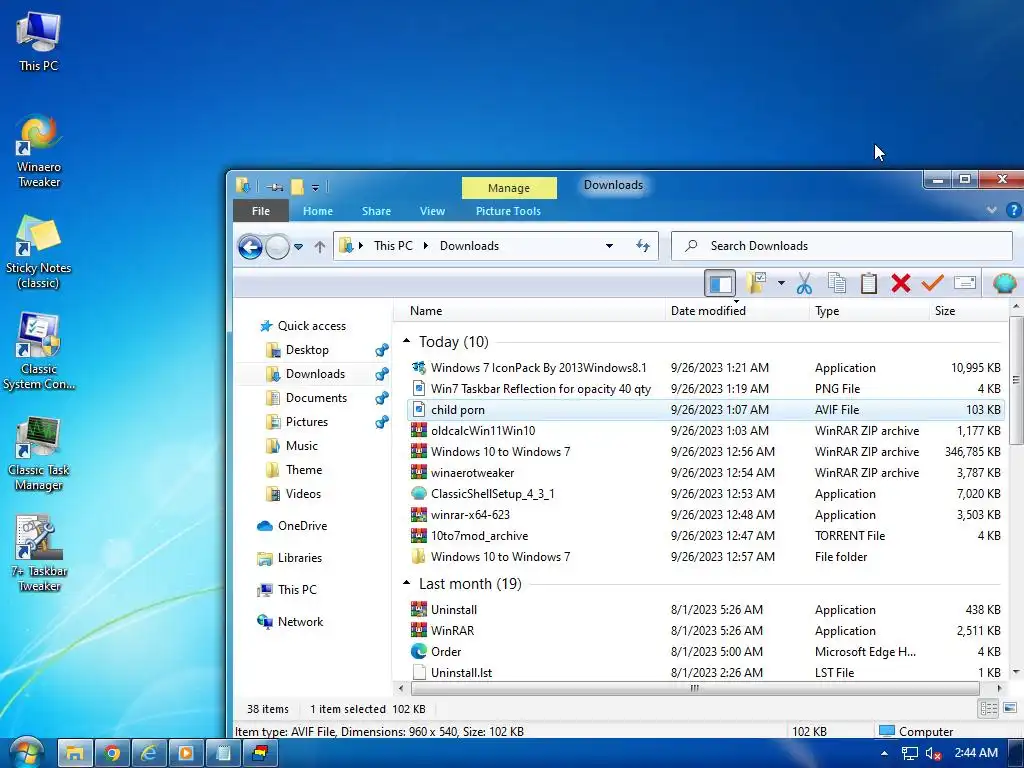1024x768 pixels.
Task: Click the yellow Manage contextual tab
Action: 509,188
